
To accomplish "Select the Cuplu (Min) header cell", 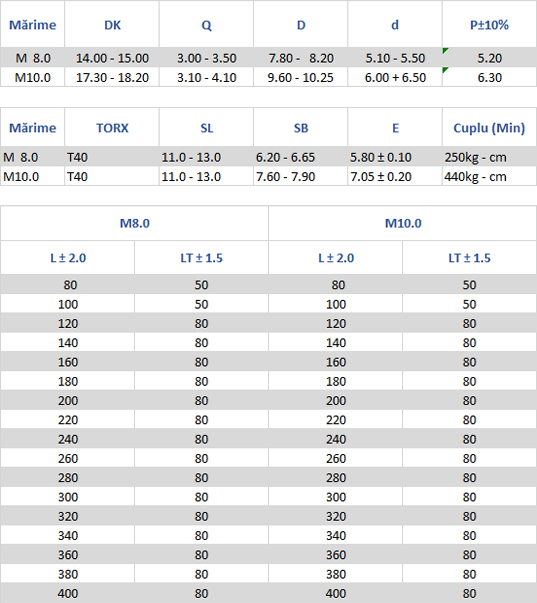I will point(489,127).
